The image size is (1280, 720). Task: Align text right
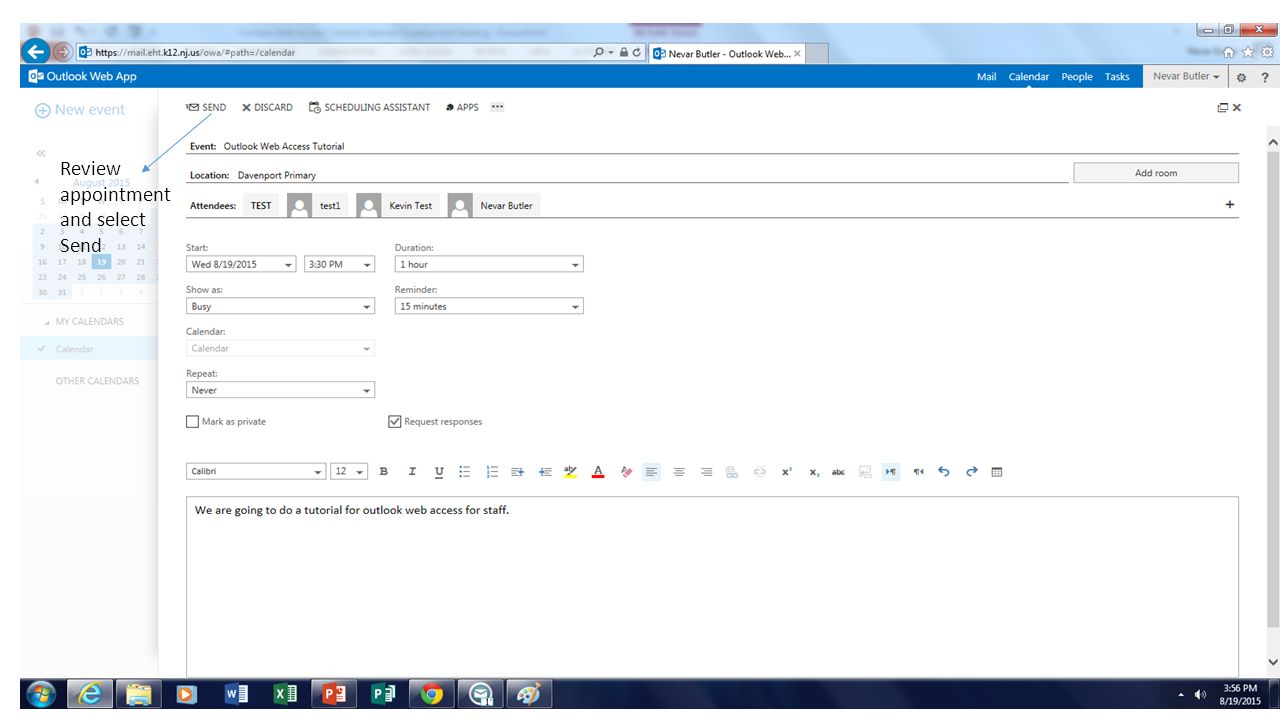(706, 472)
